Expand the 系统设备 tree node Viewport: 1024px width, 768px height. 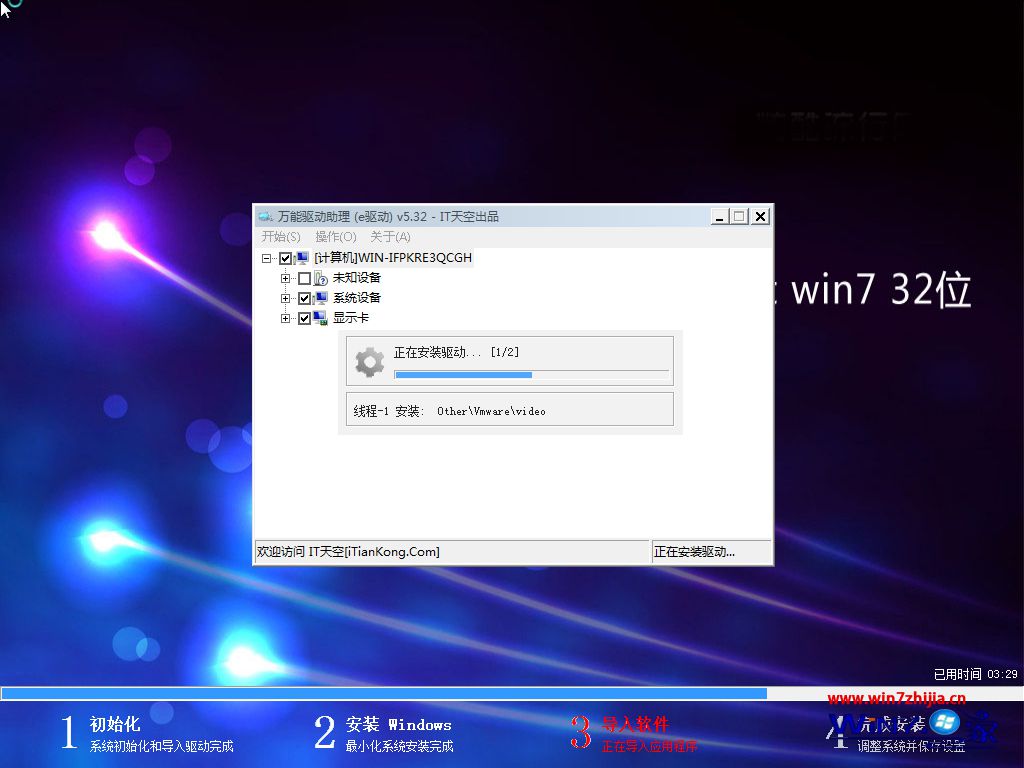click(x=285, y=298)
